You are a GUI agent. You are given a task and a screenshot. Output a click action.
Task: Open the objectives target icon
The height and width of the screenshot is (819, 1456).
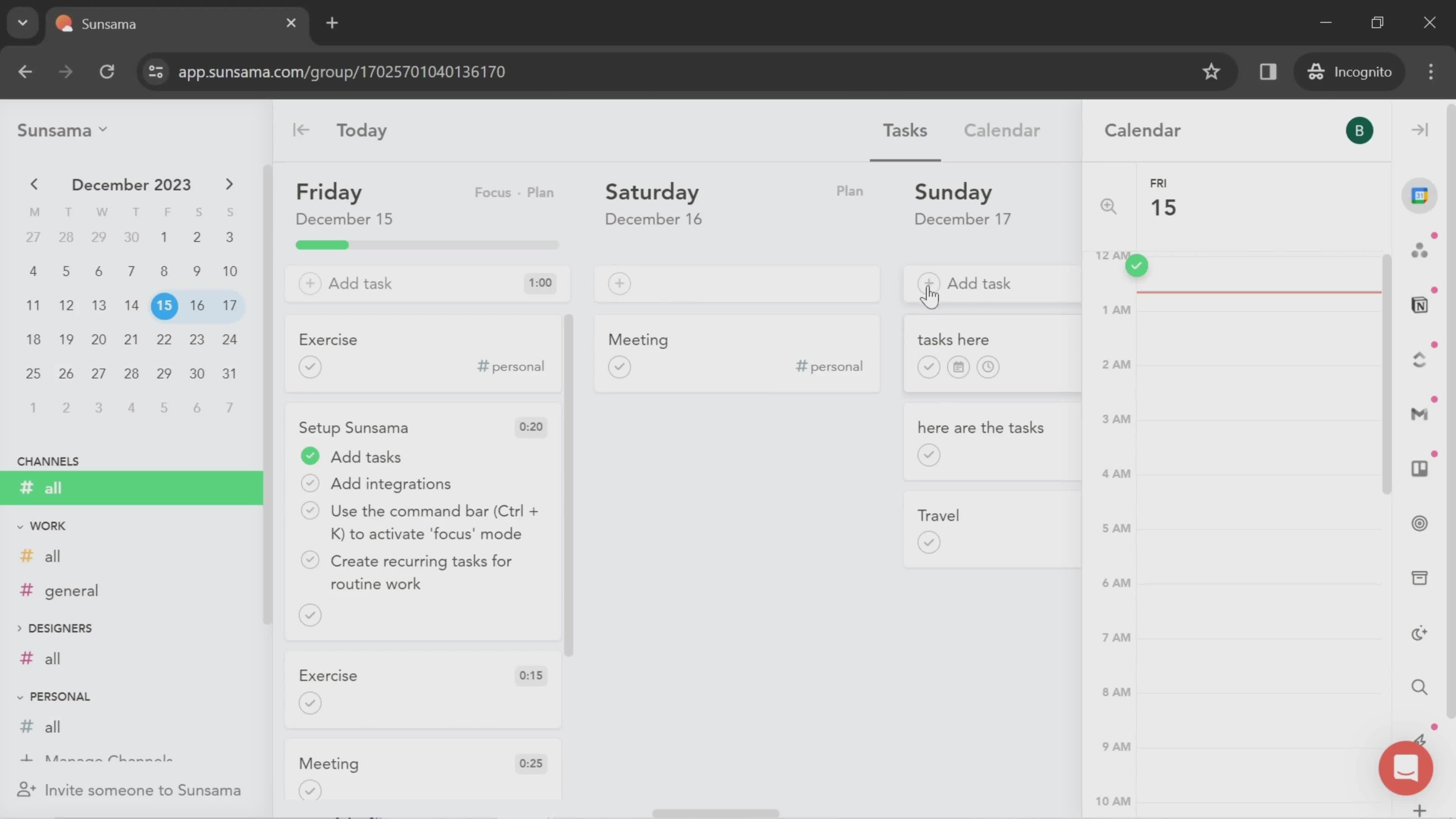[x=1419, y=523]
